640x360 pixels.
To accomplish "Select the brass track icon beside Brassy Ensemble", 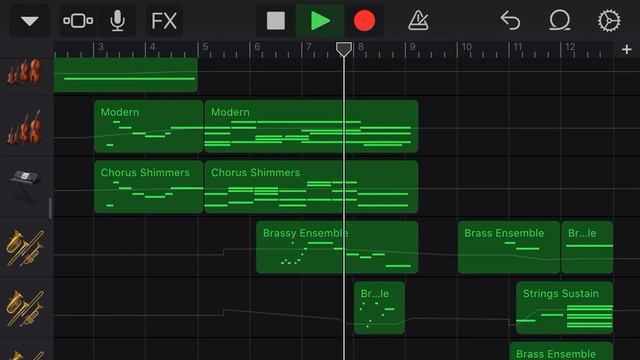I will coord(25,247).
